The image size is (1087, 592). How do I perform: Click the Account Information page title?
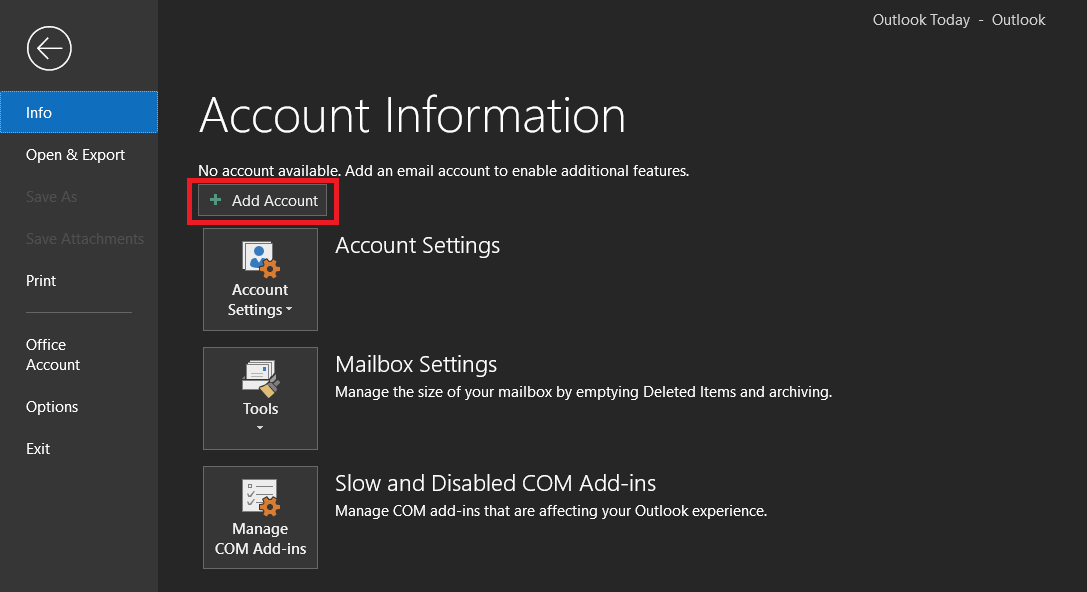click(412, 115)
